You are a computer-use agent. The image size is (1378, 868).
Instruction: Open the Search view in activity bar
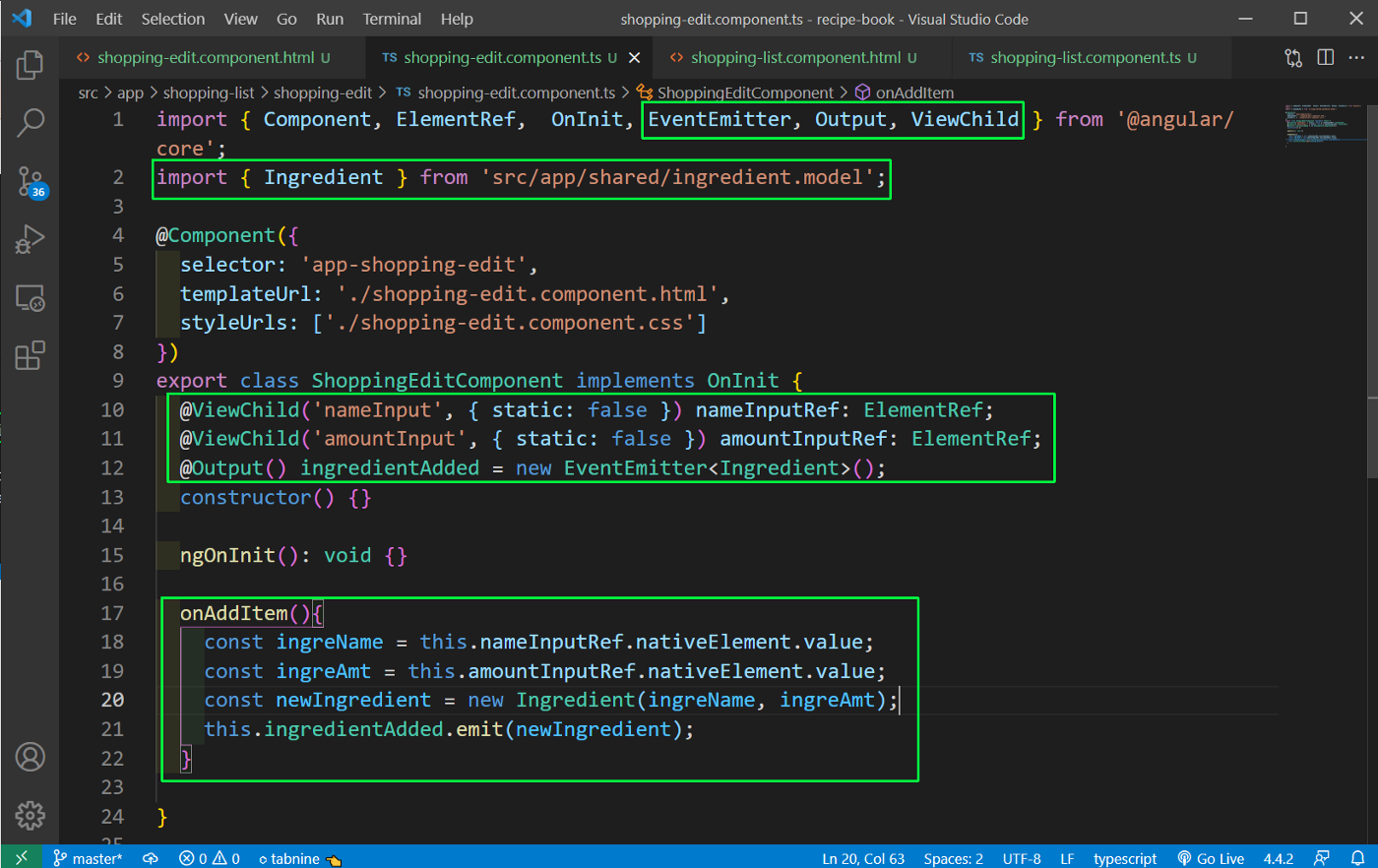coord(30,123)
